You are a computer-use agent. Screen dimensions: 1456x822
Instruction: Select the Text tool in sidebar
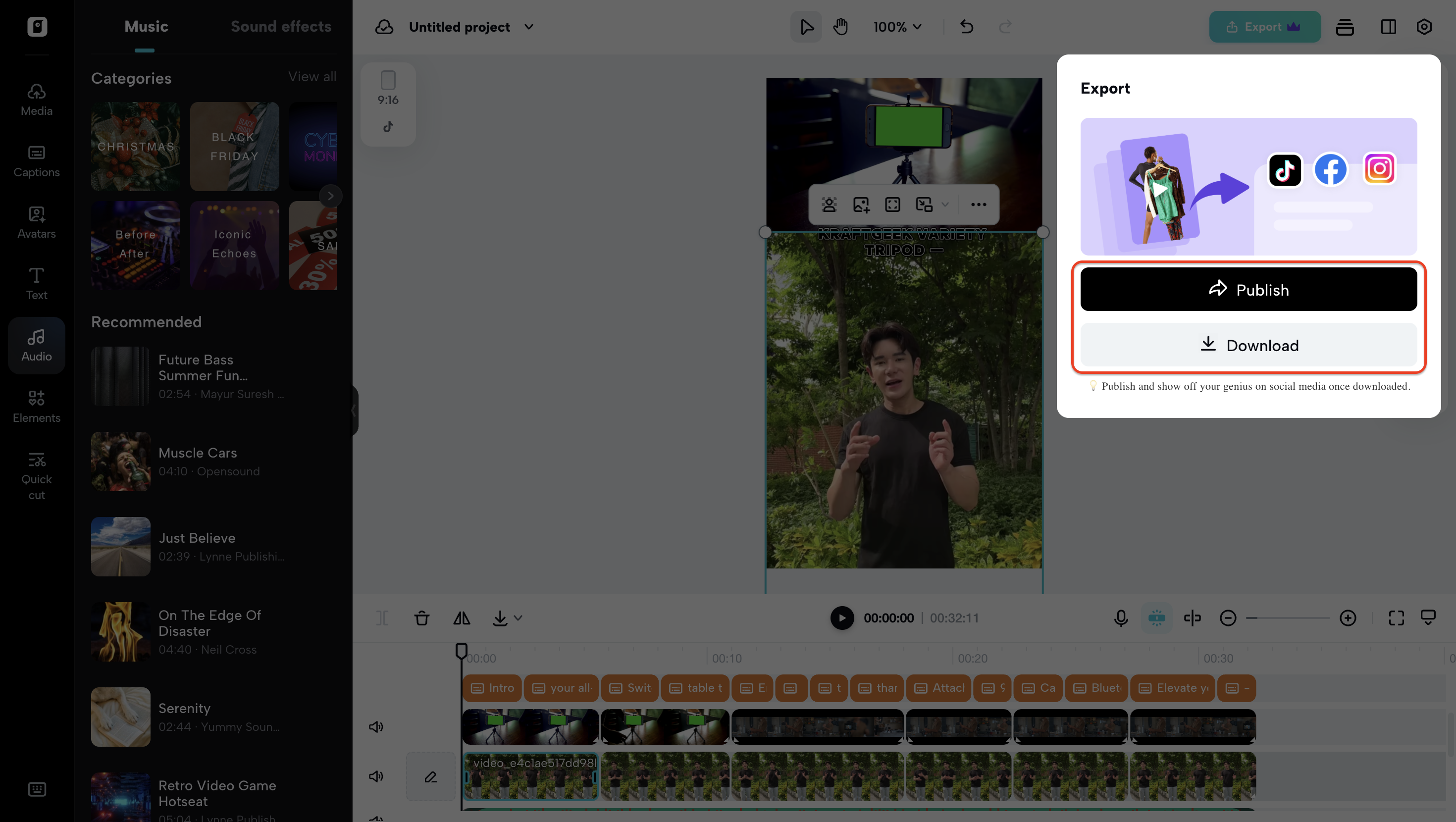point(36,283)
